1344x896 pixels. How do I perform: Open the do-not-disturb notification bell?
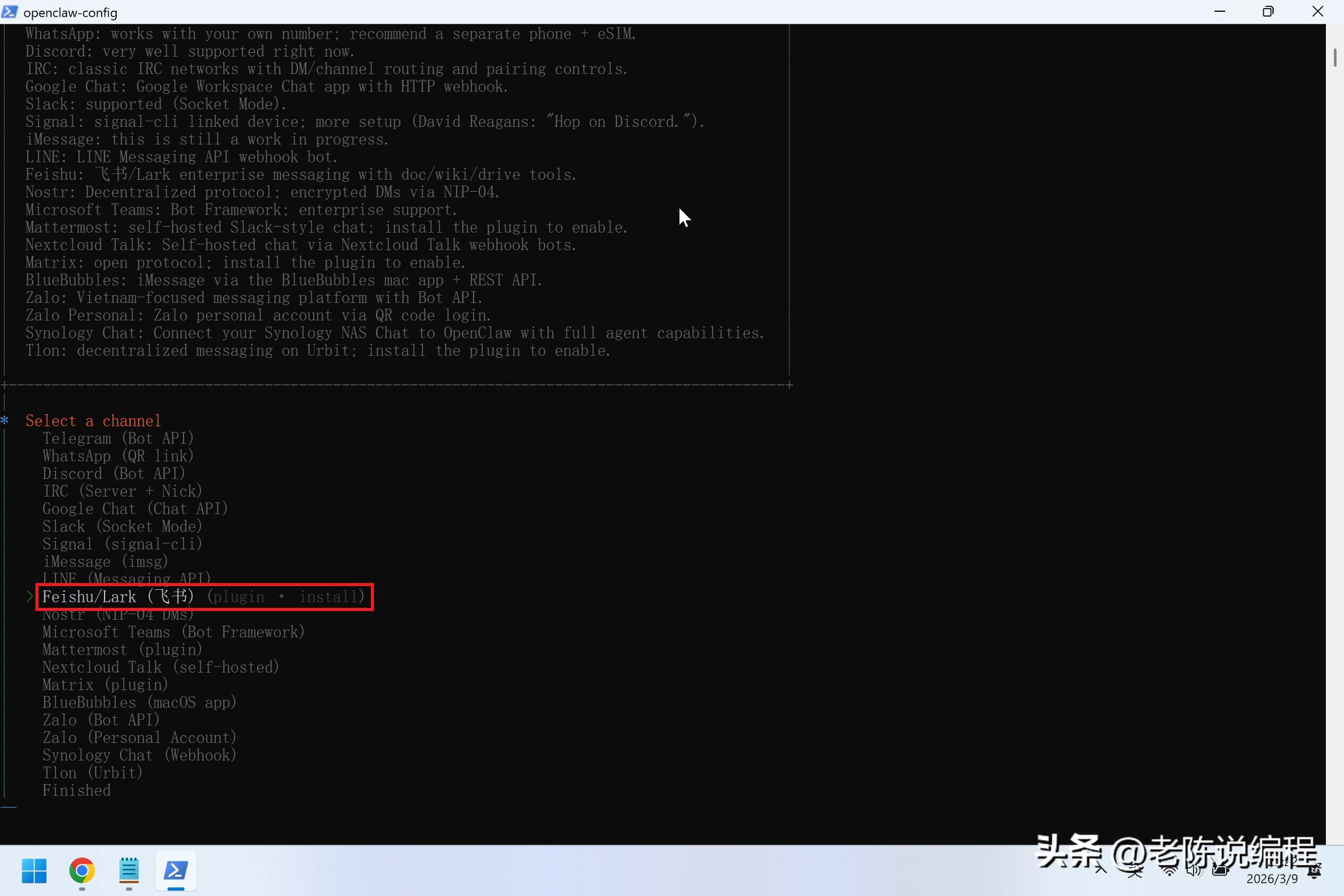[1314, 871]
